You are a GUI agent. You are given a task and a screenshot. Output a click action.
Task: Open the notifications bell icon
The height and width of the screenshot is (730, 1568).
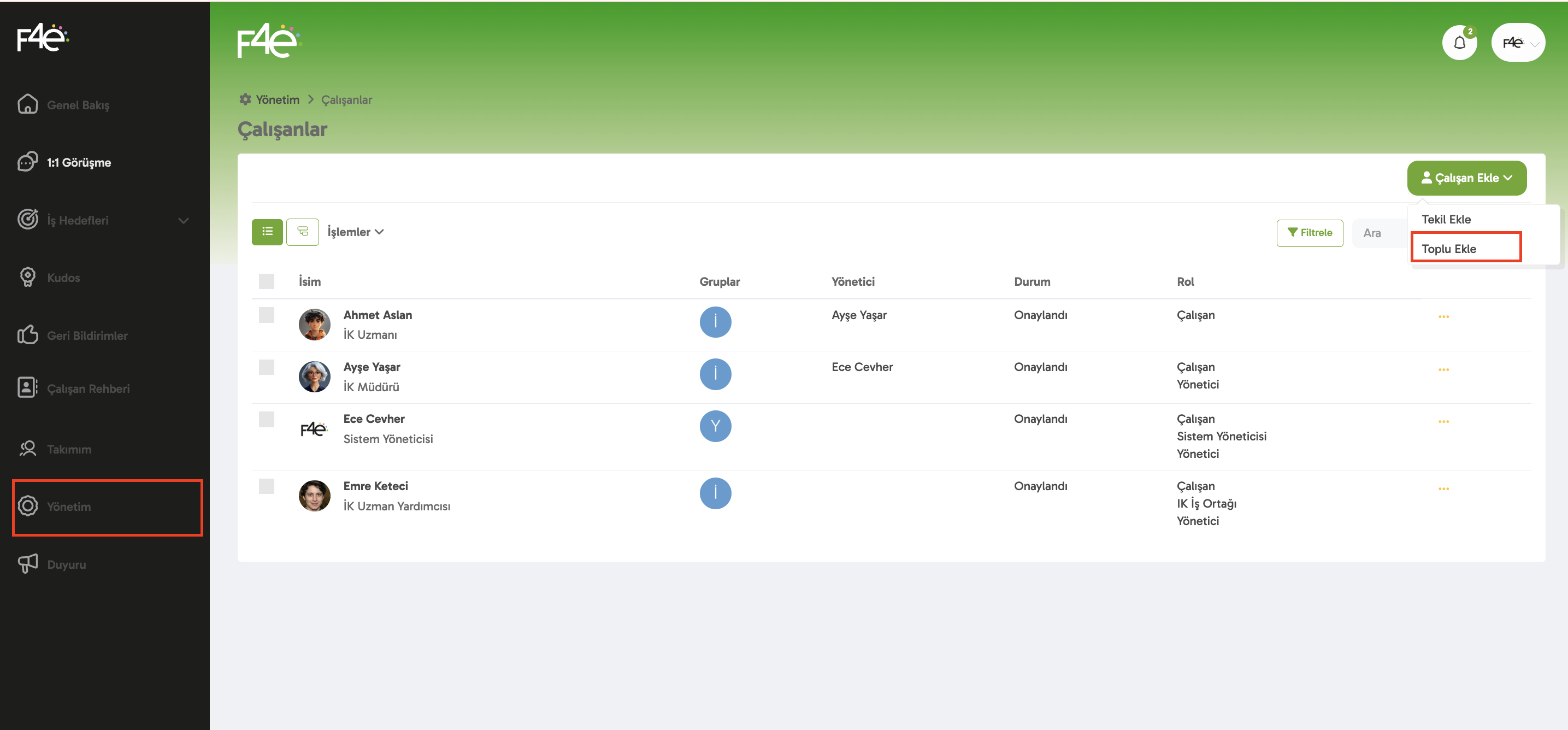tap(1459, 43)
